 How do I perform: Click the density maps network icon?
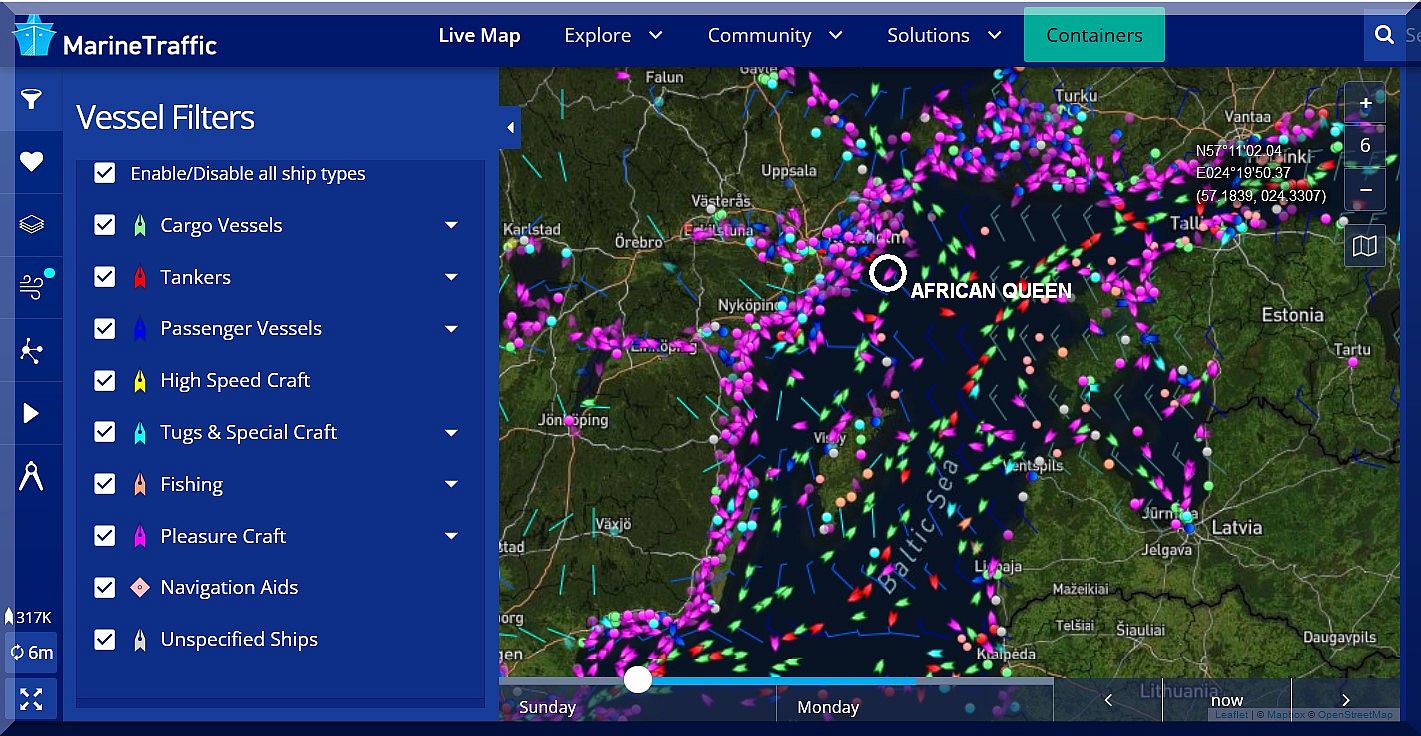(32, 351)
